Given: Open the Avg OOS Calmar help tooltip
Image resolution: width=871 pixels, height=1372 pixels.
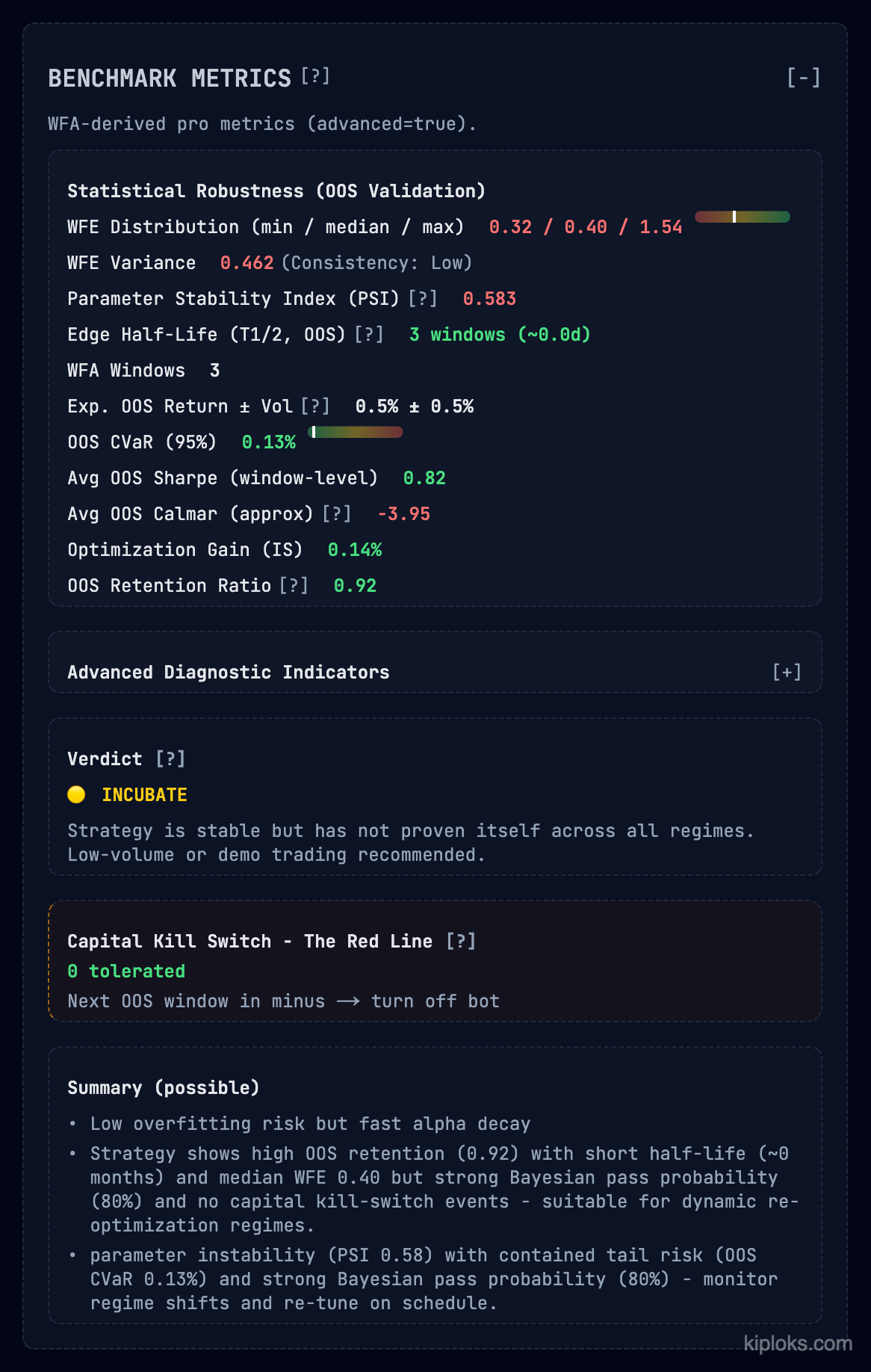Looking at the screenshot, I should 338,513.
